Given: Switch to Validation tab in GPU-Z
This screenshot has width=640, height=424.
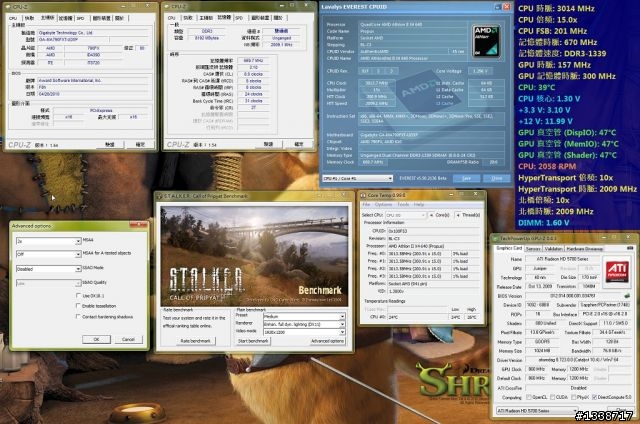Looking at the screenshot, I should click(553, 249).
